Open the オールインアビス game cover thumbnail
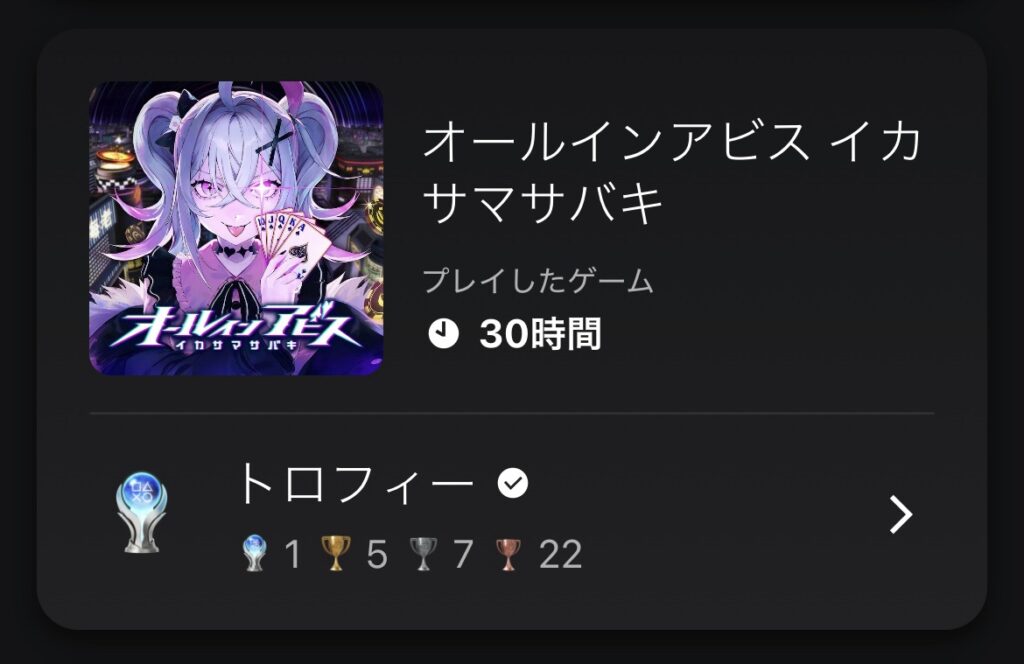Screen dimensions: 1024x664 tap(236, 228)
